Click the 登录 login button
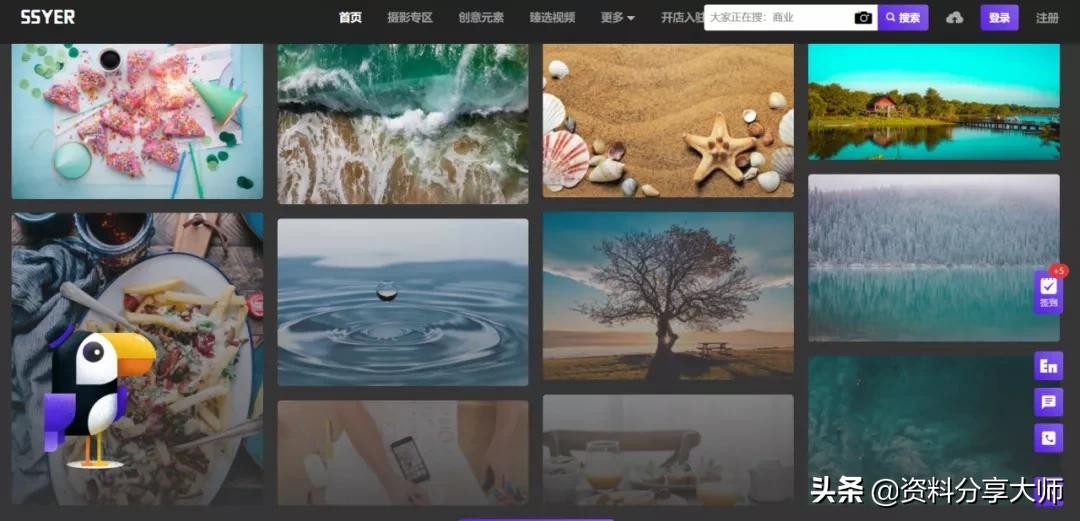This screenshot has width=1080, height=521. [999, 18]
